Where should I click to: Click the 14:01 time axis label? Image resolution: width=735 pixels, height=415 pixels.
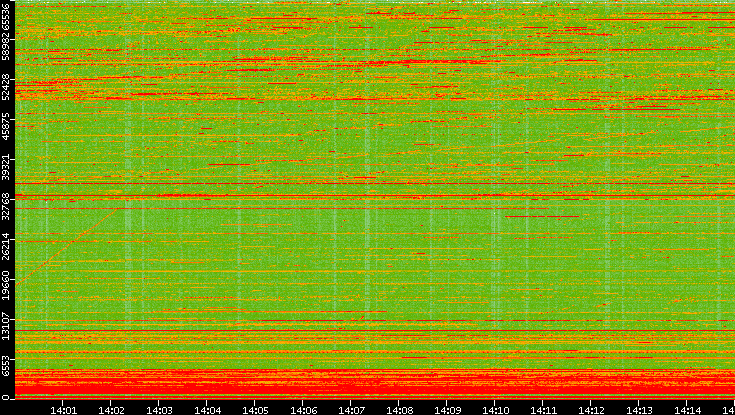point(63,410)
